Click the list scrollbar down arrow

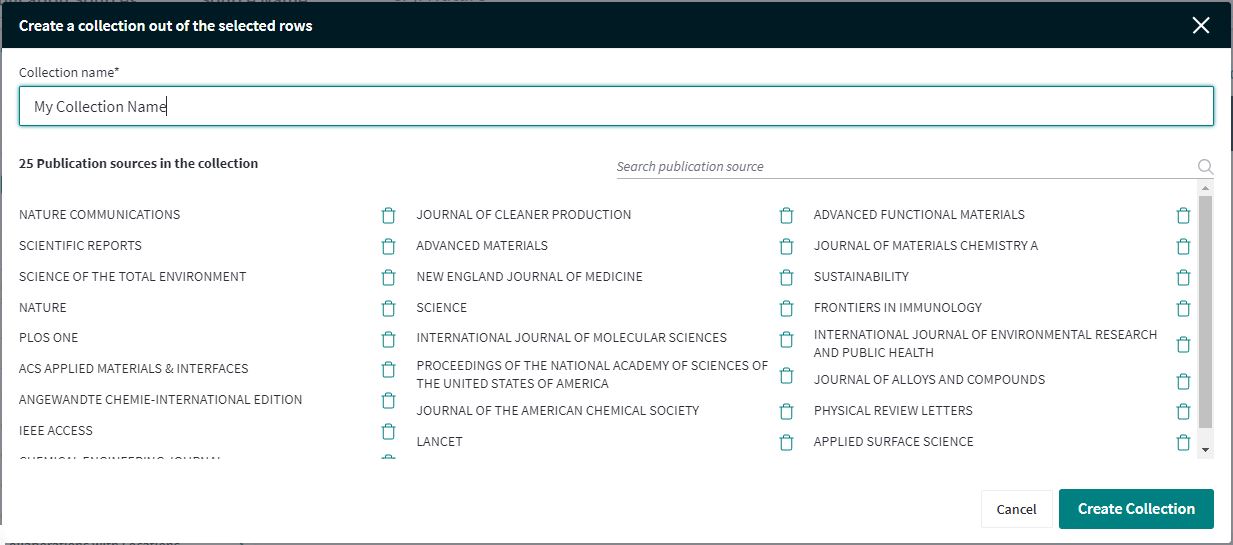pos(1205,450)
